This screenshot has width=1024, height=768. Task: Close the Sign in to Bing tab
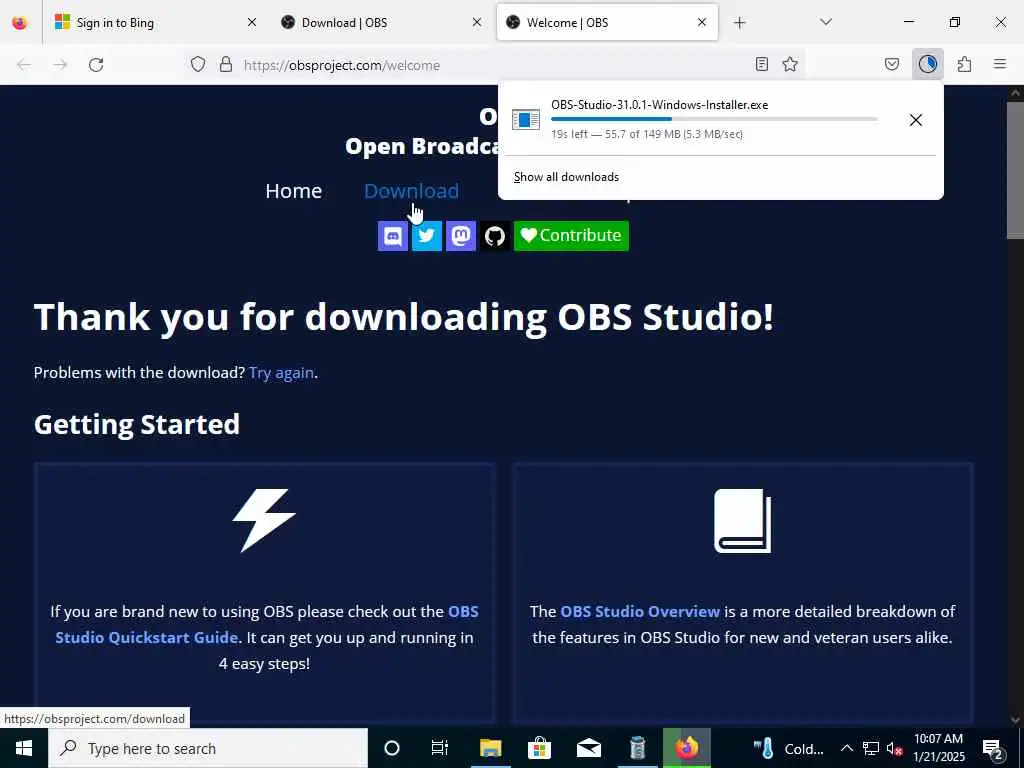[x=252, y=23]
